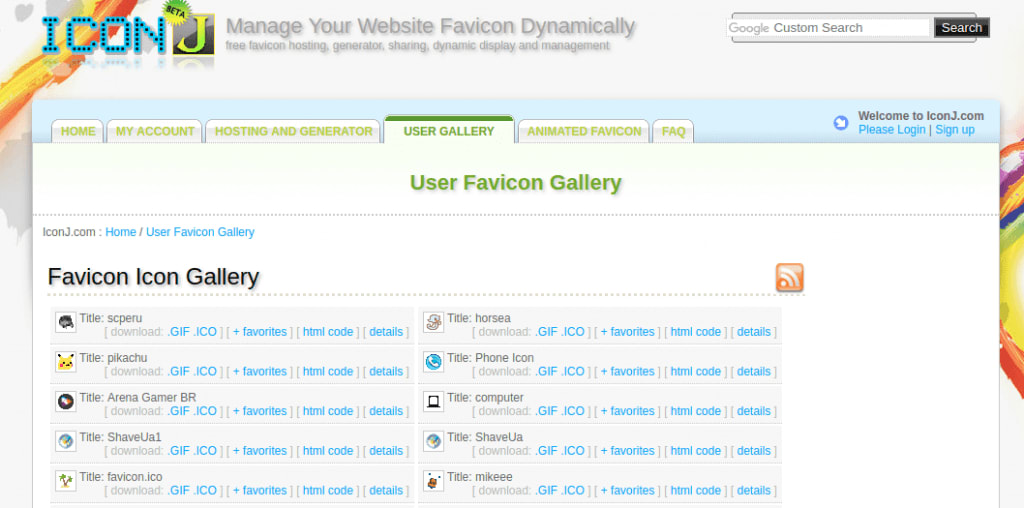
Task: Get html code for pikachu
Action: coord(328,372)
